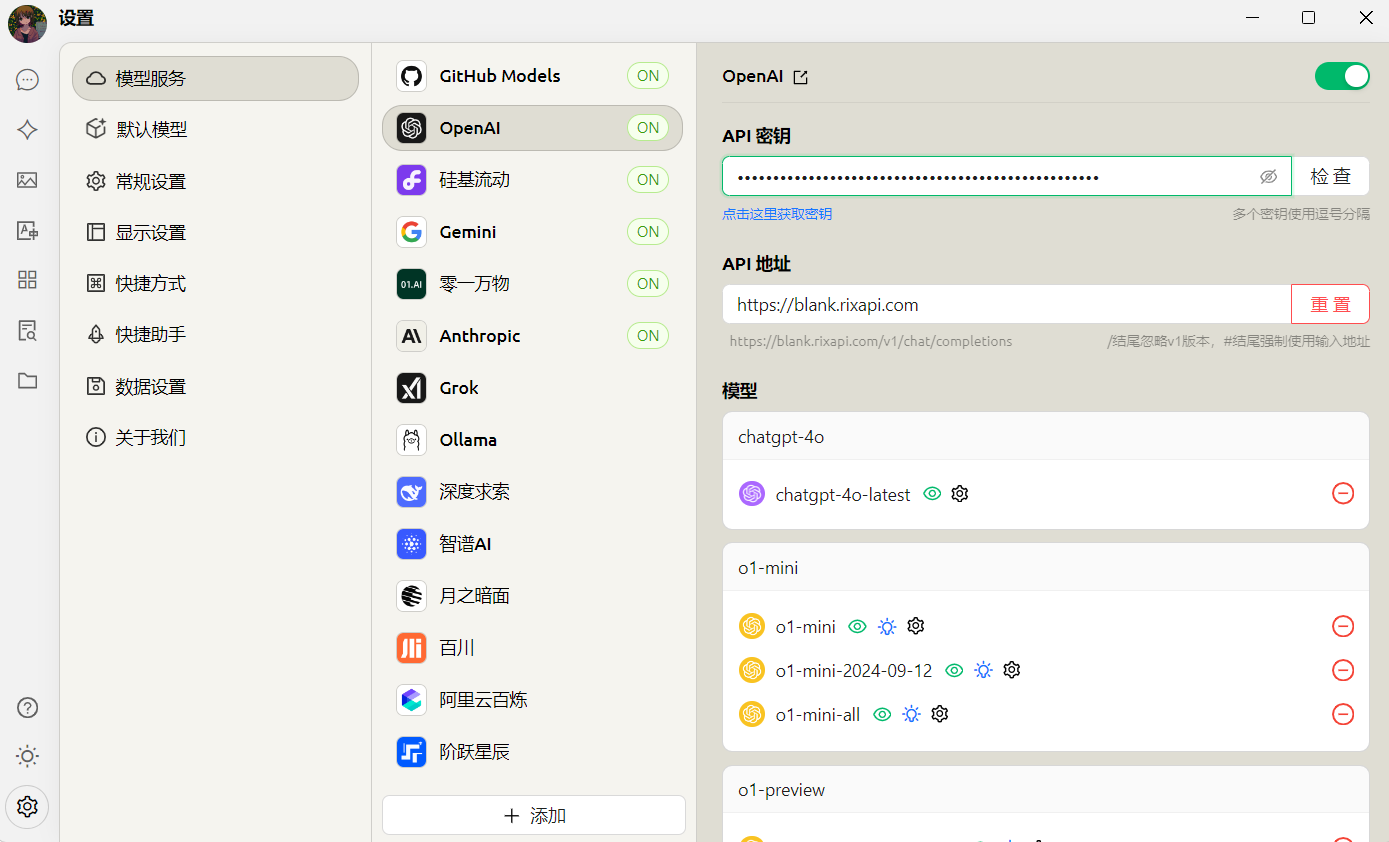Image resolution: width=1389 pixels, height=842 pixels.
Task: Select the Gemini provider
Action: (x=532, y=231)
